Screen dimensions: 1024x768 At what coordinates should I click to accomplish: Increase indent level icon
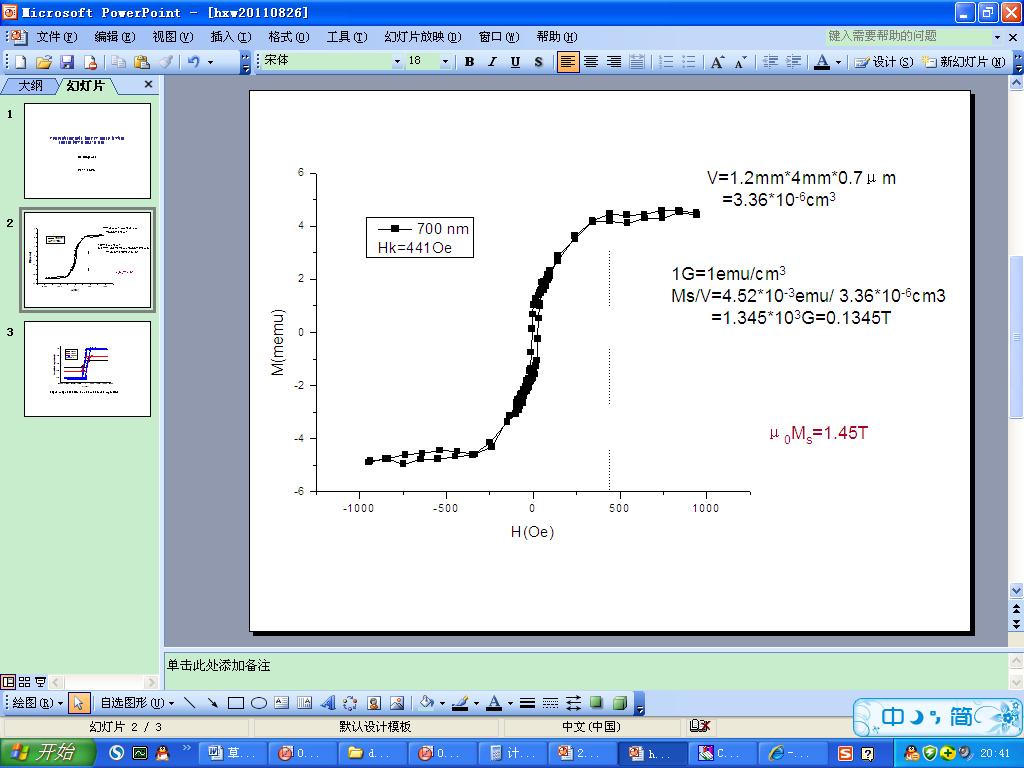tap(793, 62)
